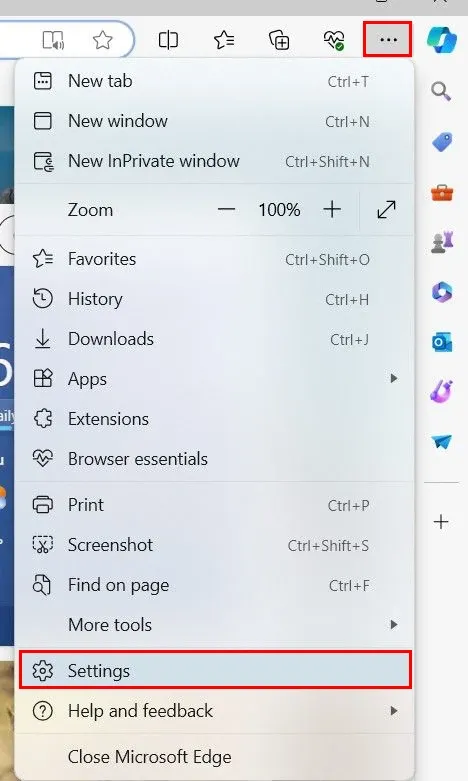The height and width of the screenshot is (781, 468).
Task: Open the sidebar Search icon
Action: [x=441, y=91]
